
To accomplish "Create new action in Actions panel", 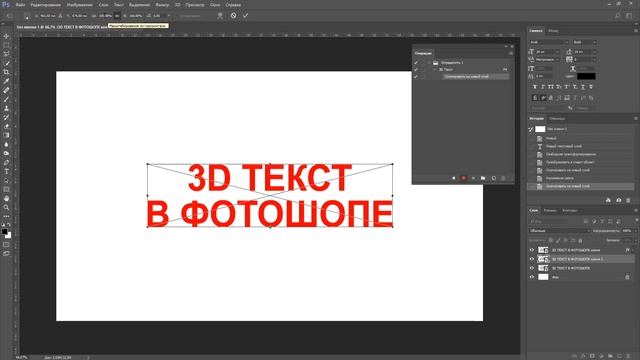I will pyautogui.click(x=493, y=178).
